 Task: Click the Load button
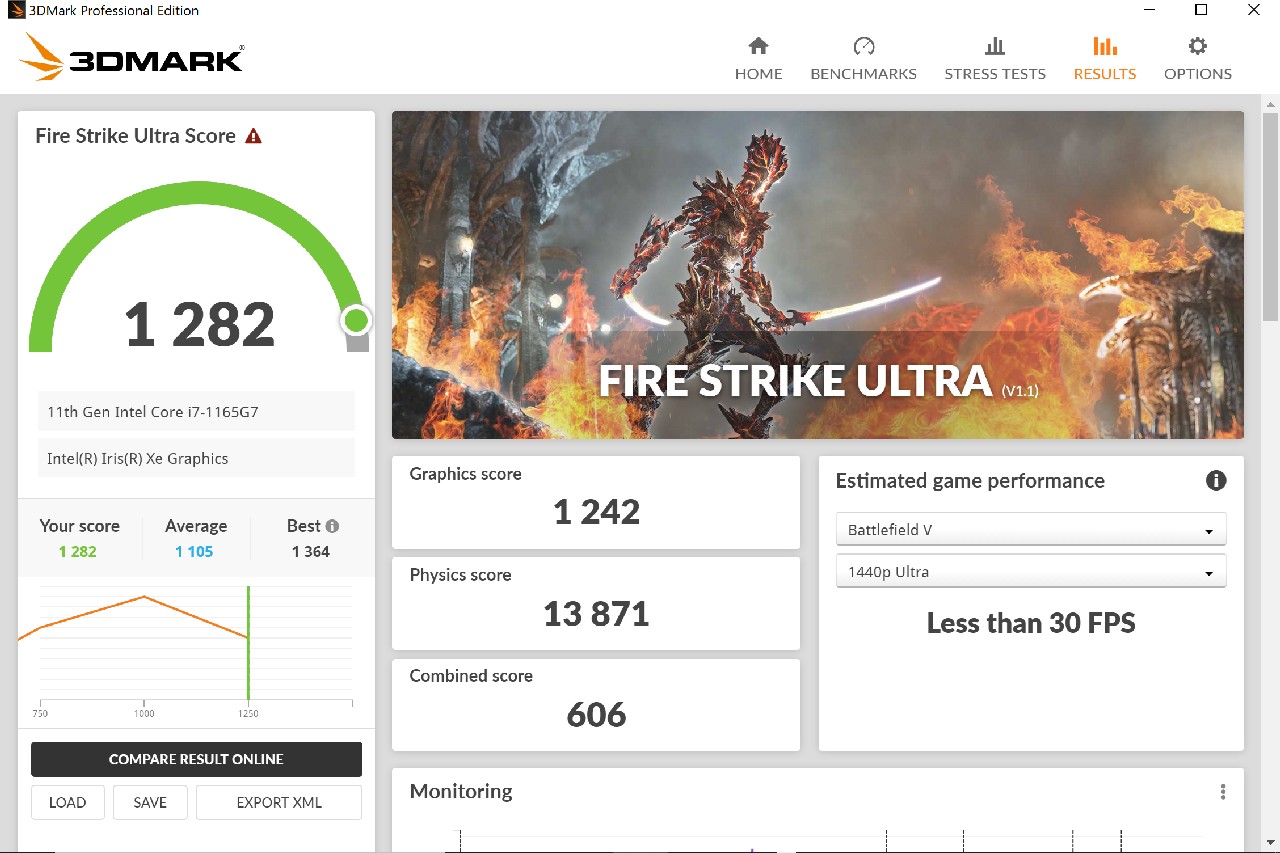click(68, 802)
